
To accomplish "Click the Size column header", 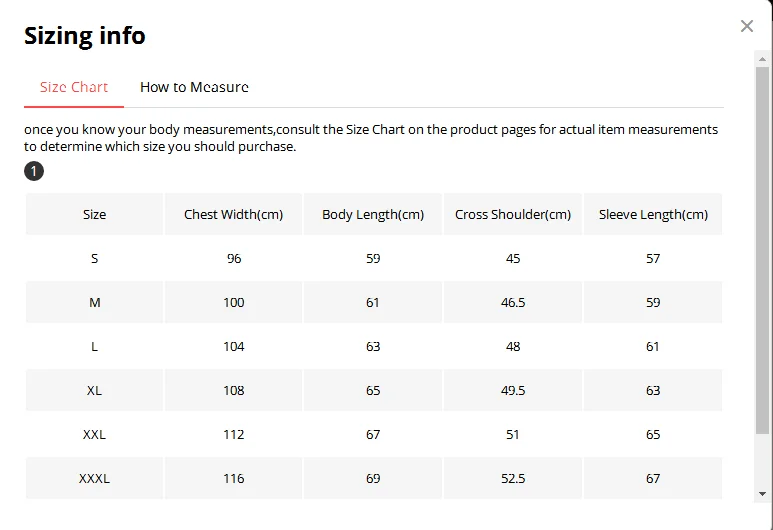I will (x=95, y=214).
